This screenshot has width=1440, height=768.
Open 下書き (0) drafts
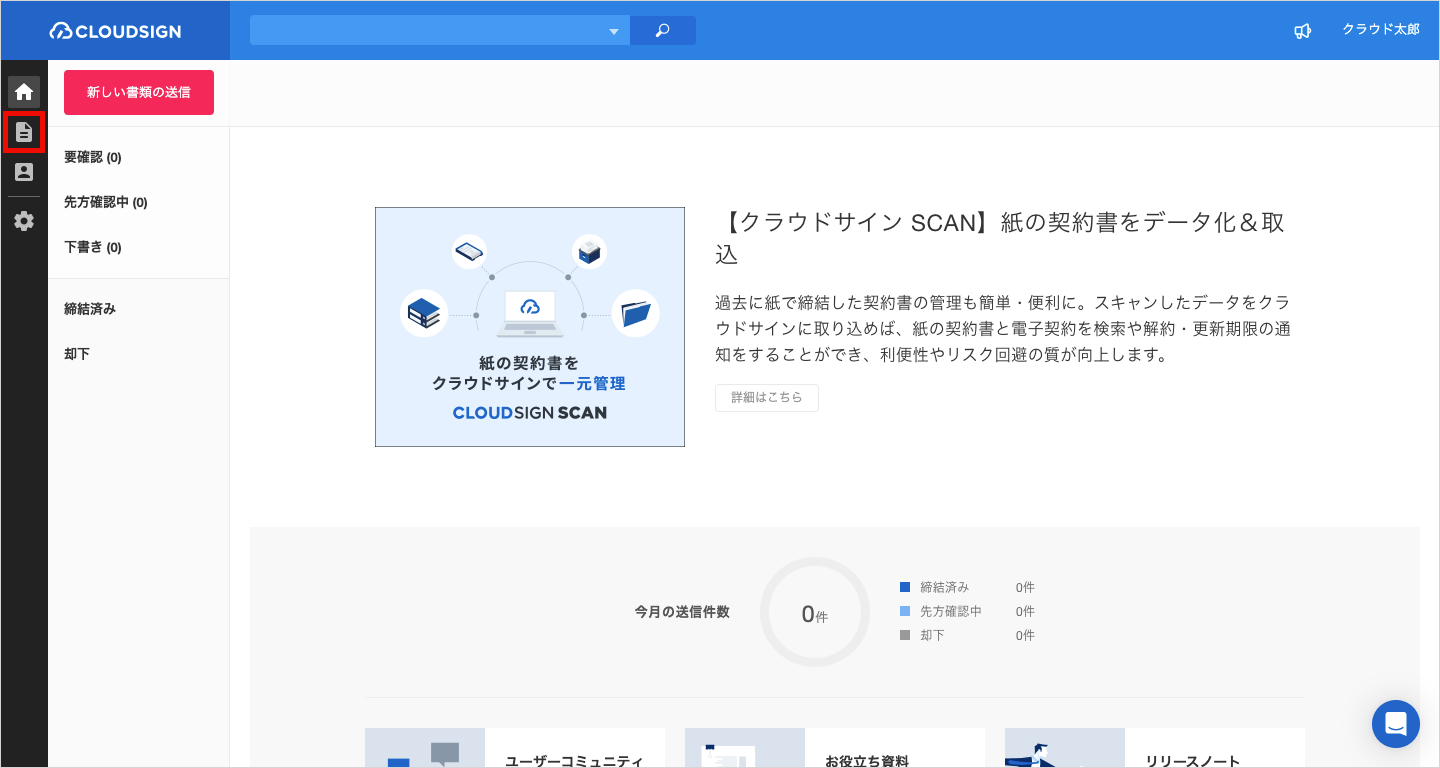pyautogui.click(x=93, y=247)
